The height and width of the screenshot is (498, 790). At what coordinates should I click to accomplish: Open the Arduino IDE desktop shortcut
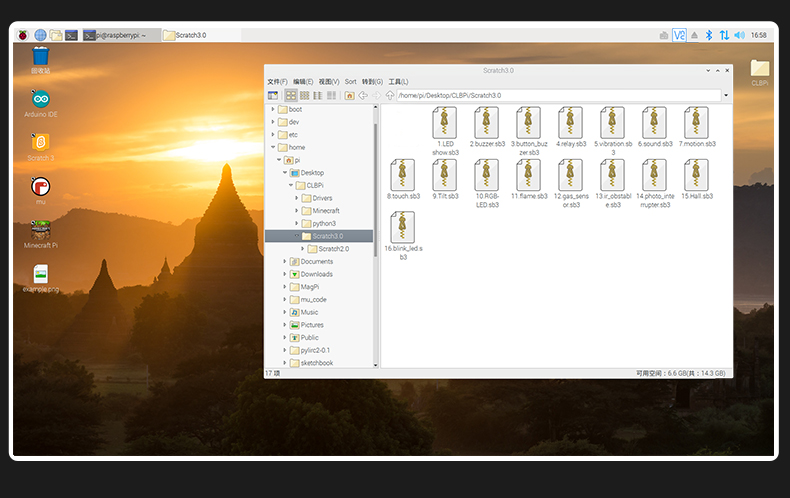point(41,99)
